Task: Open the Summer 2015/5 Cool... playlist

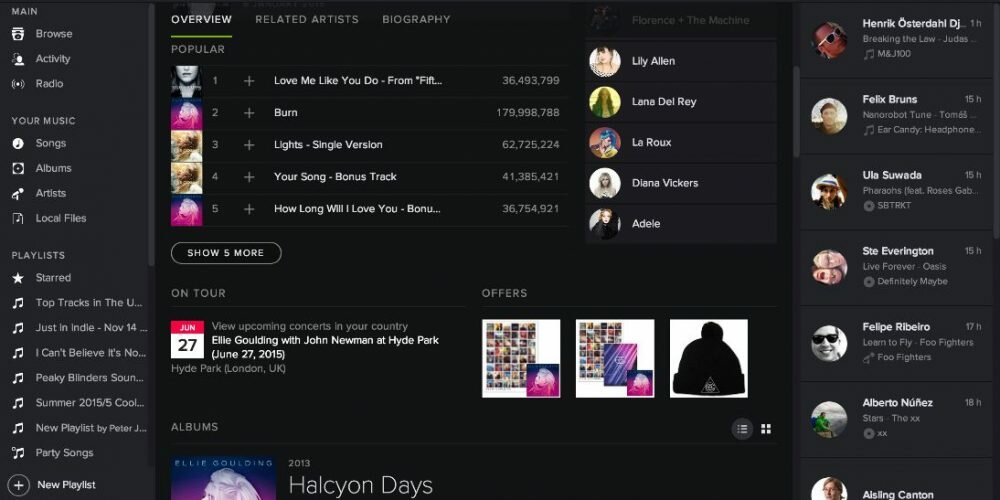Action: tap(90, 402)
